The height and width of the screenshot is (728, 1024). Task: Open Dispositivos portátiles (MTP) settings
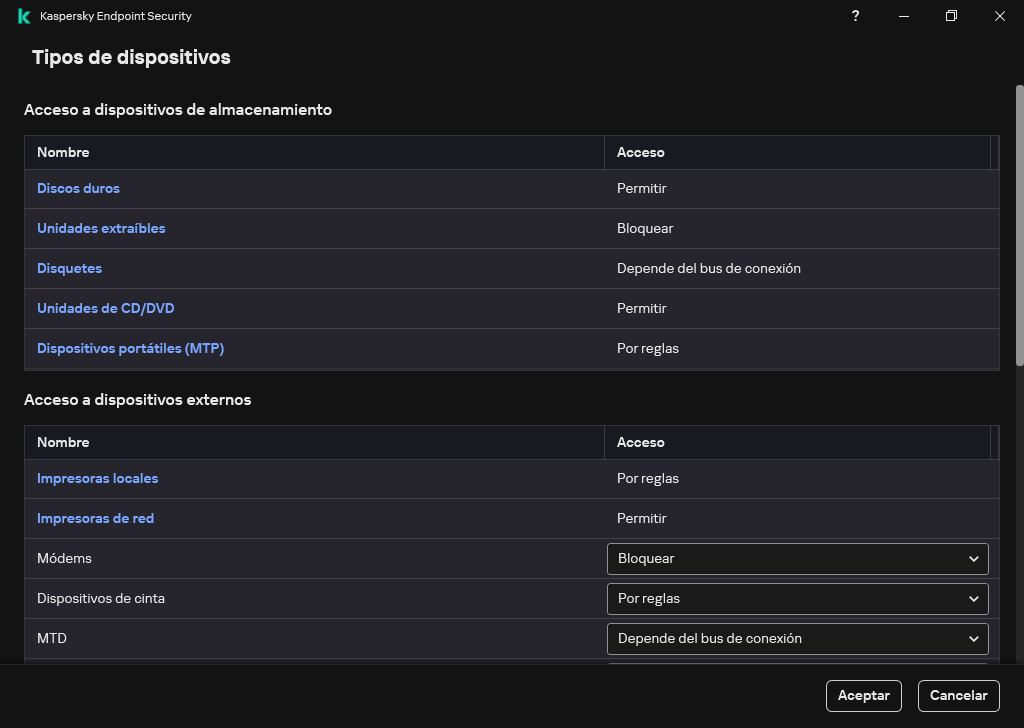[130, 348]
